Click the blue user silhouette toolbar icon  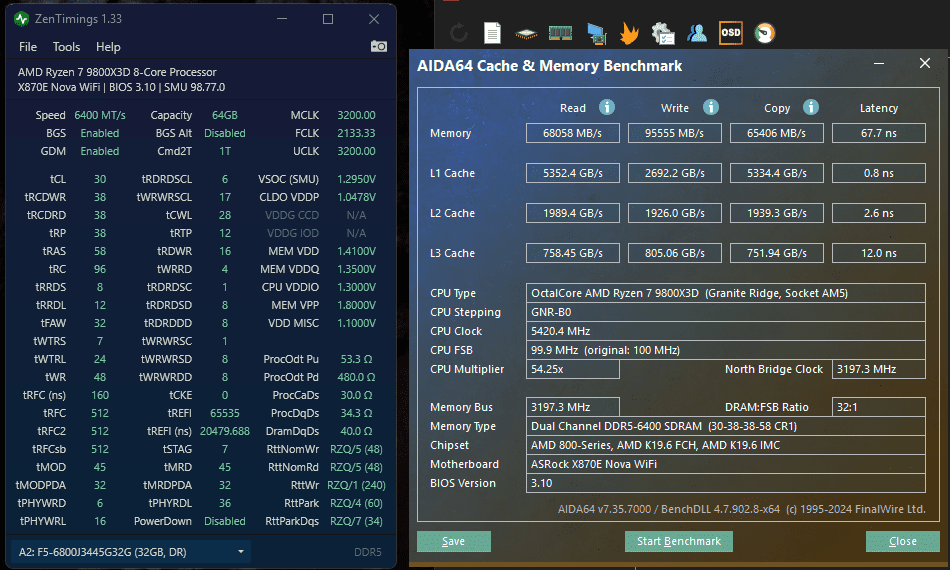pos(697,33)
